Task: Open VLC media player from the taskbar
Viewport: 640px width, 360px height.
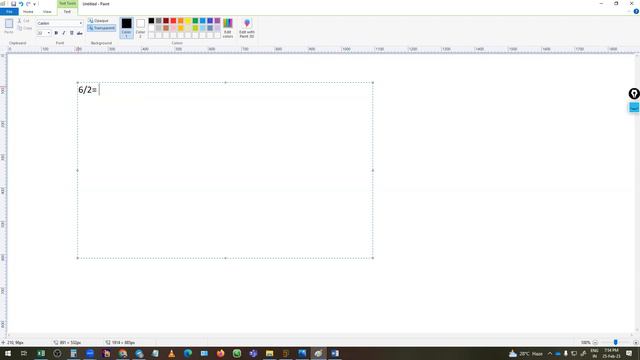Action: [x=171, y=353]
